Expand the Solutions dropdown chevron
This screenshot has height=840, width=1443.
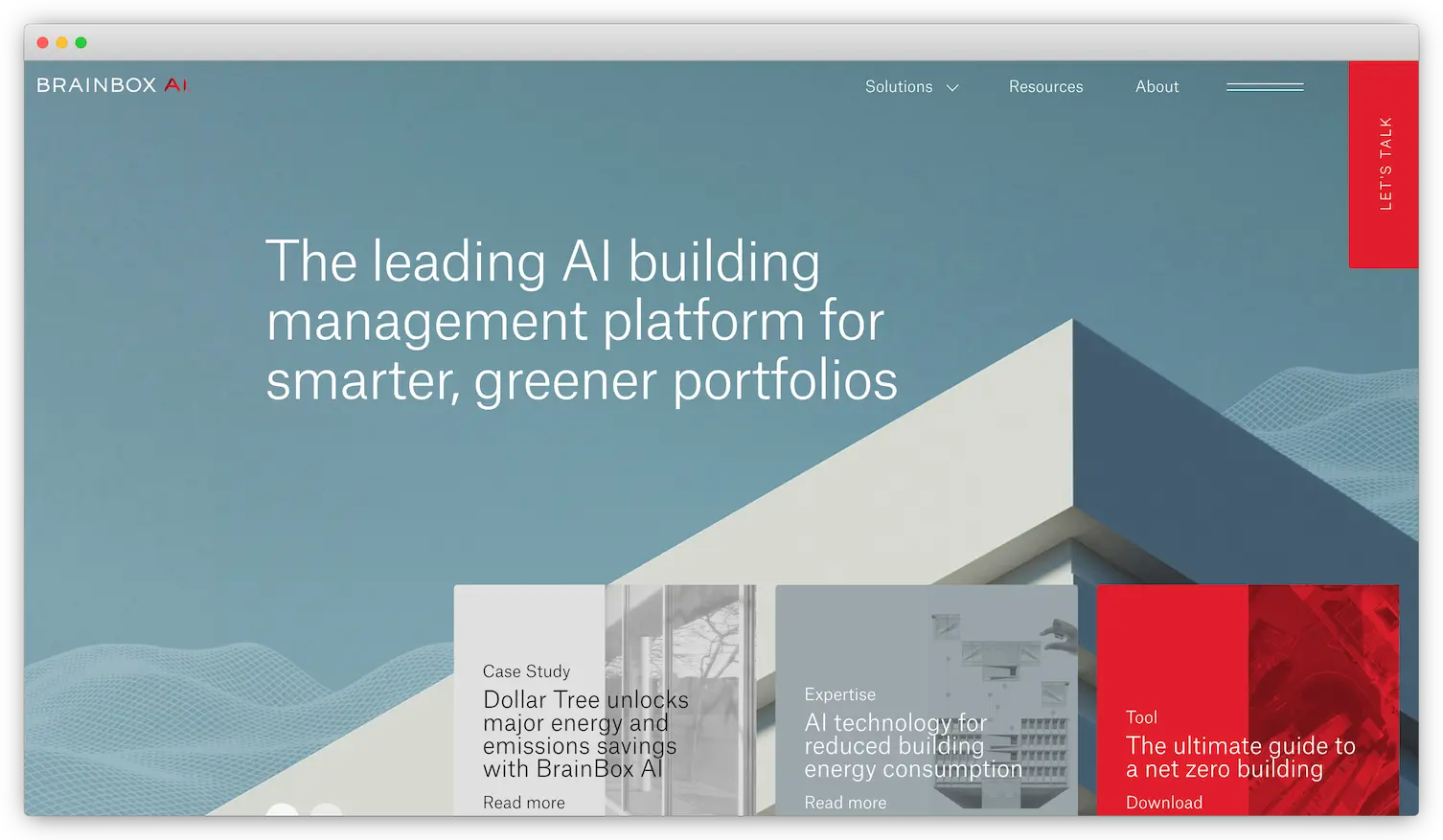952,87
